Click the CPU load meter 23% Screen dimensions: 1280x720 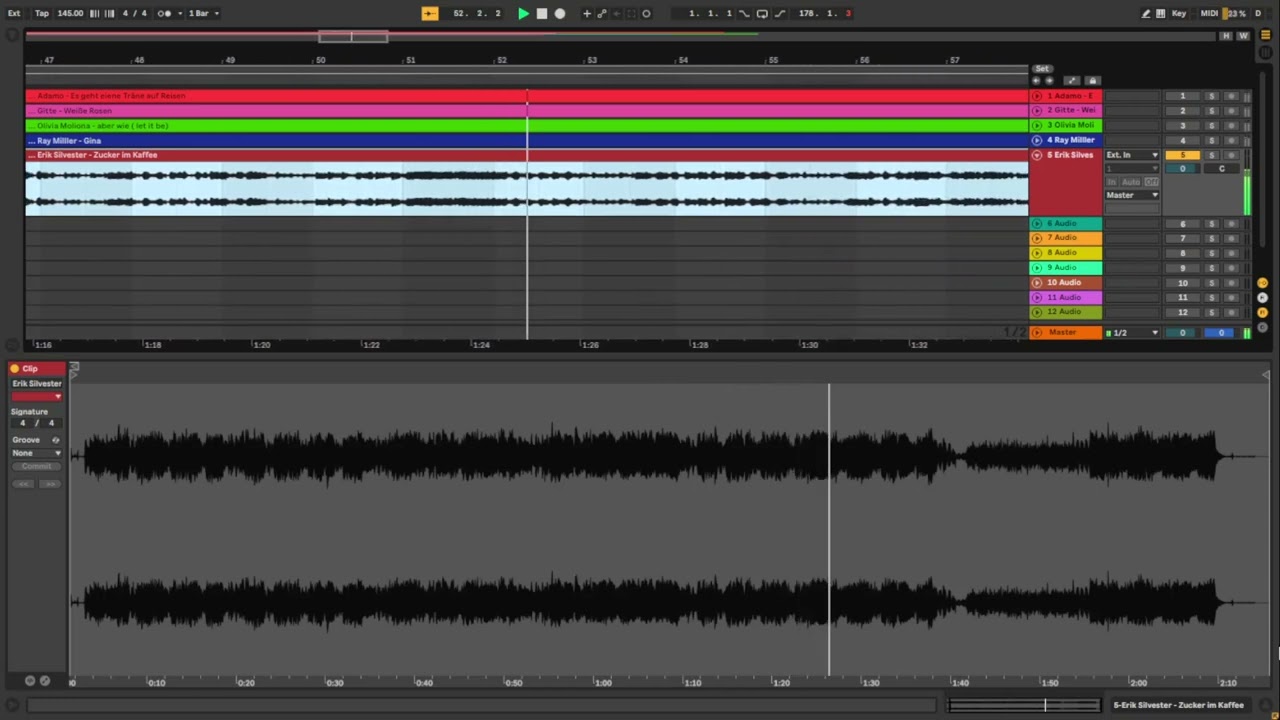(x=1236, y=13)
